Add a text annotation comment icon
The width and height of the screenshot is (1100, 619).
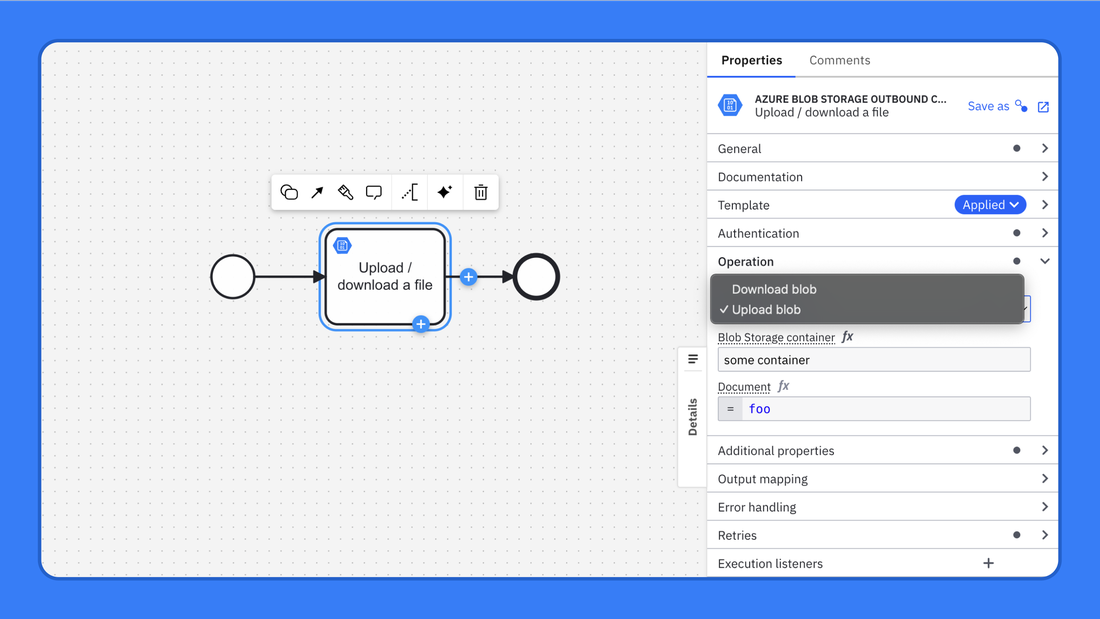374,192
